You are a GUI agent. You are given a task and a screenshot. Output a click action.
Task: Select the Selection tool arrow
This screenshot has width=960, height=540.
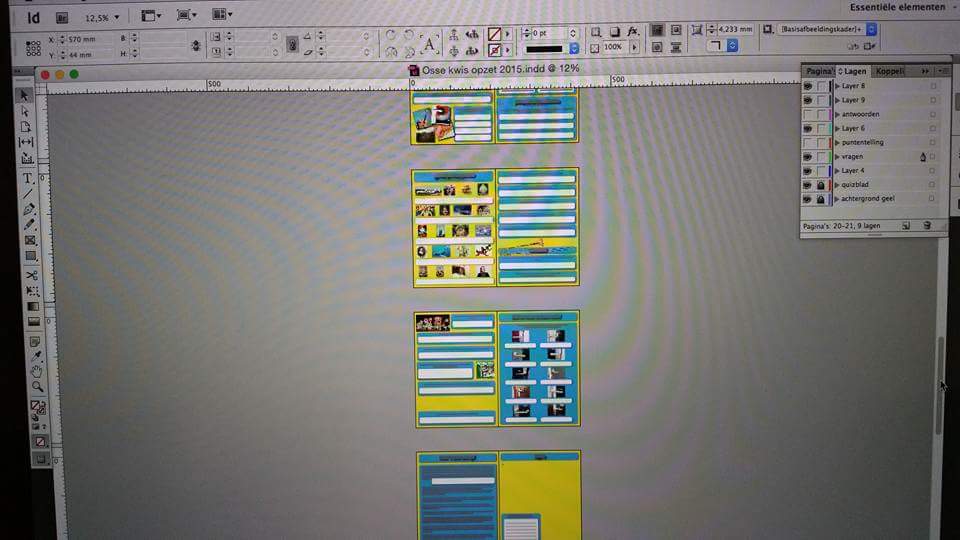tap(24, 96)
